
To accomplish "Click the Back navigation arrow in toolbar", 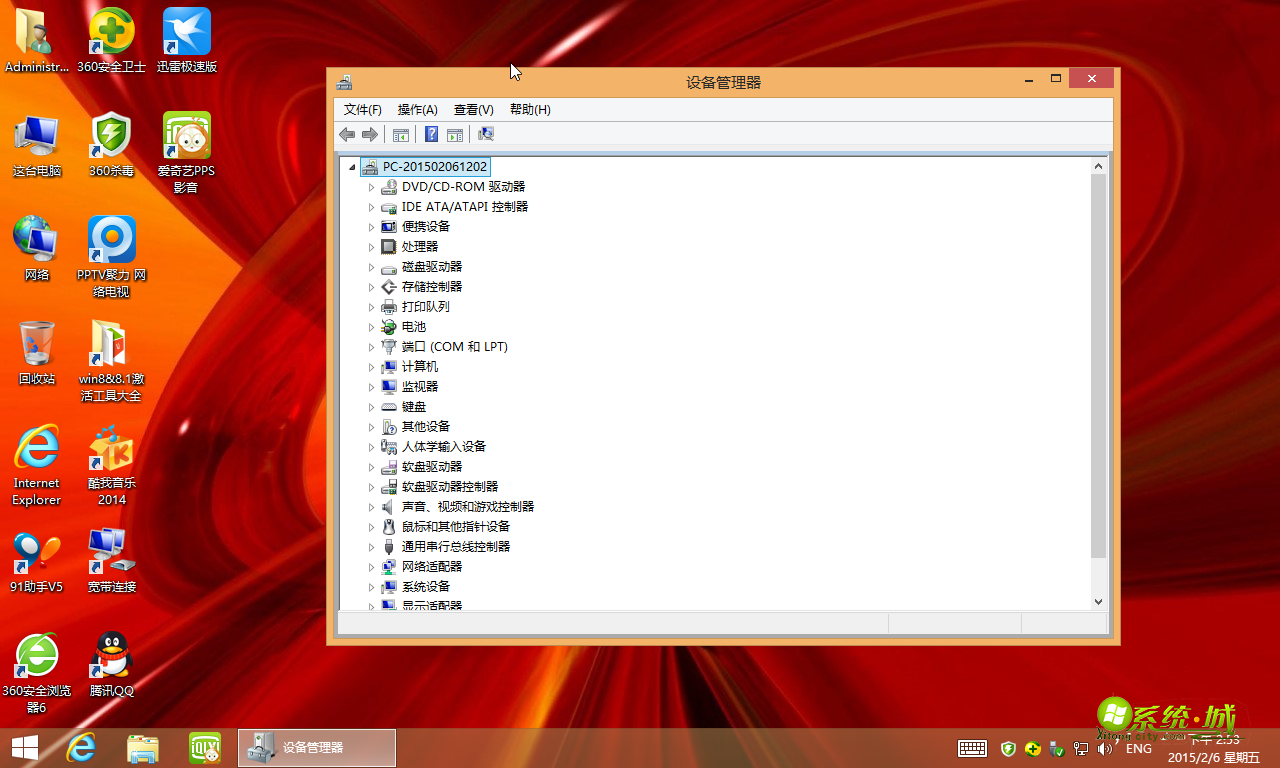I will click(x=347, y=133).
